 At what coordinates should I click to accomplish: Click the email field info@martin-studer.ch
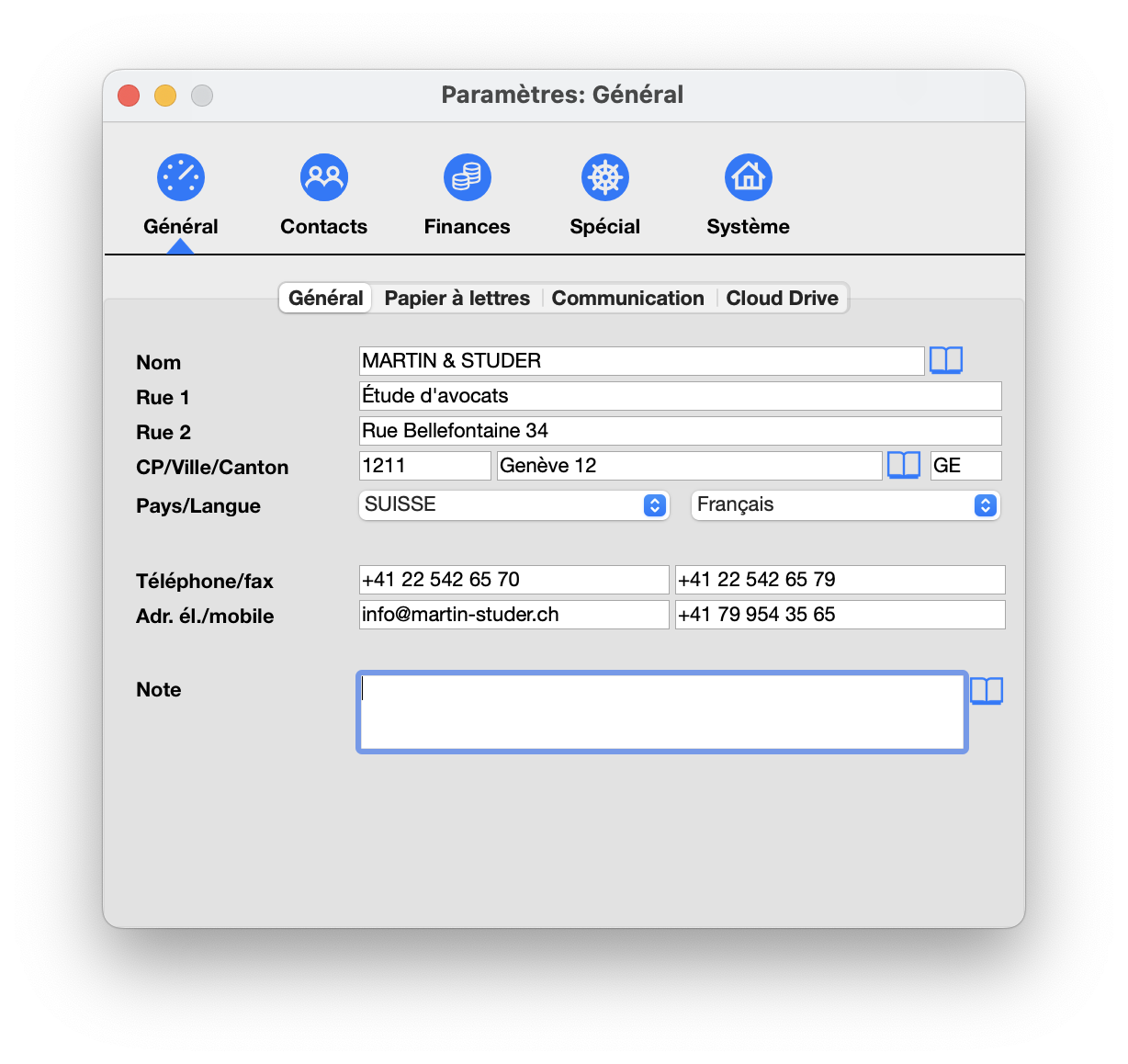tap(513, 615)
